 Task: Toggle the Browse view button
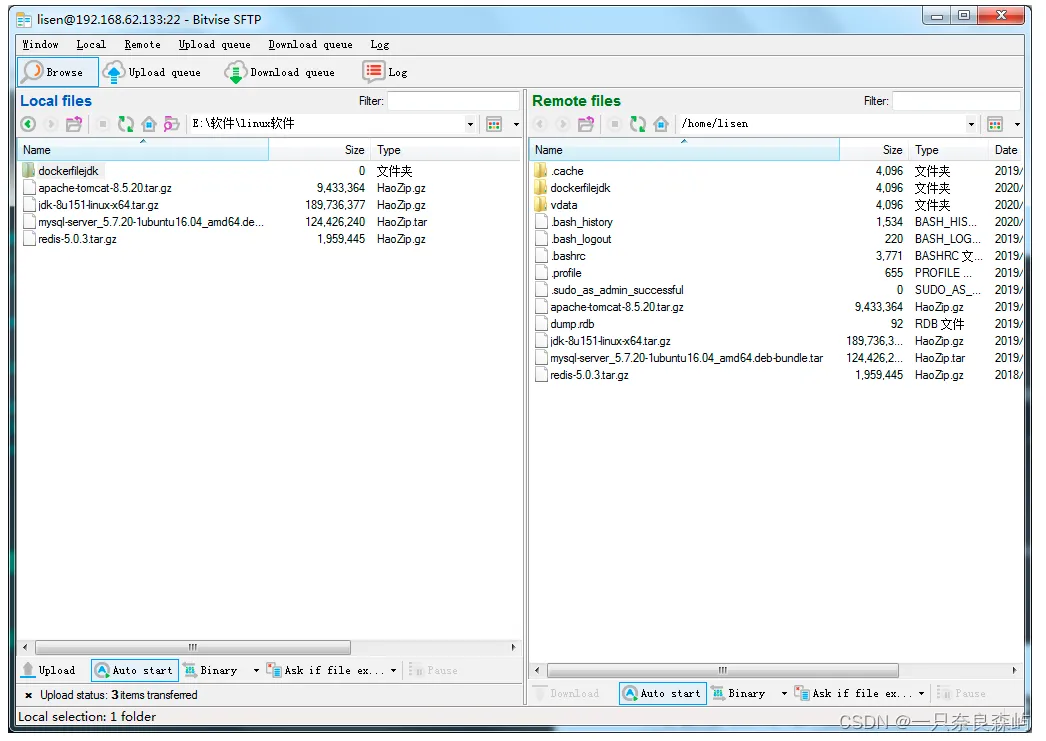click(57, 72)
